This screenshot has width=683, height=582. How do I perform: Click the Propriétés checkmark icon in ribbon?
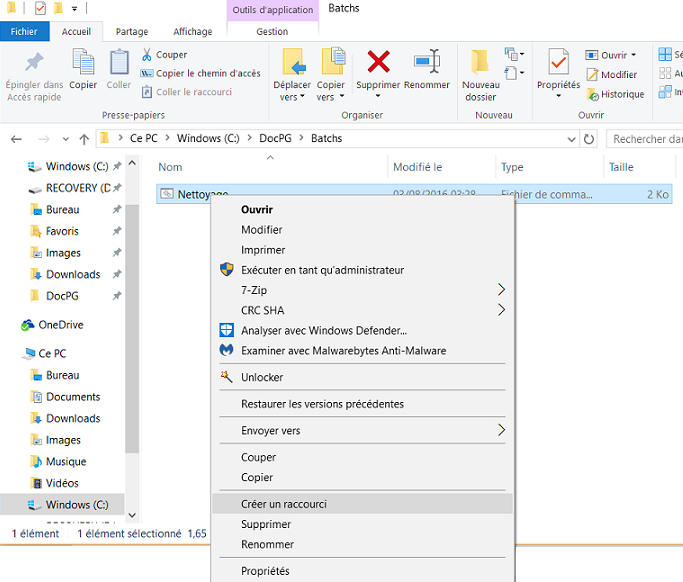tap(558, 62)
